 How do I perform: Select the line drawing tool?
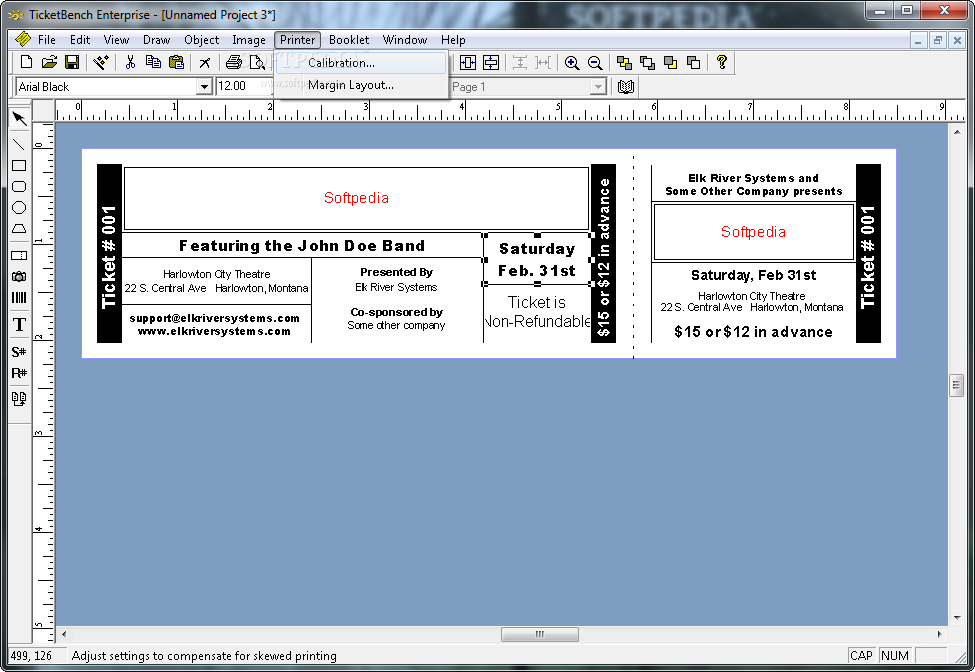coord(19,144)
